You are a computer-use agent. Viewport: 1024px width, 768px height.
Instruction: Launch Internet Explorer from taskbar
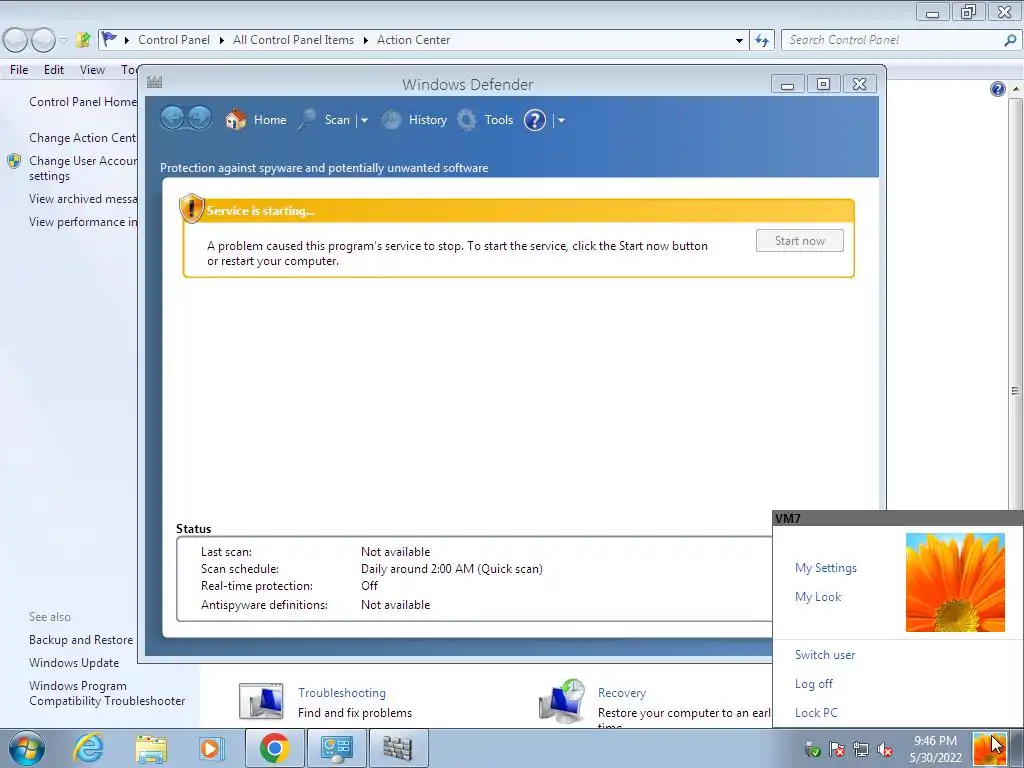coord(88,748)
